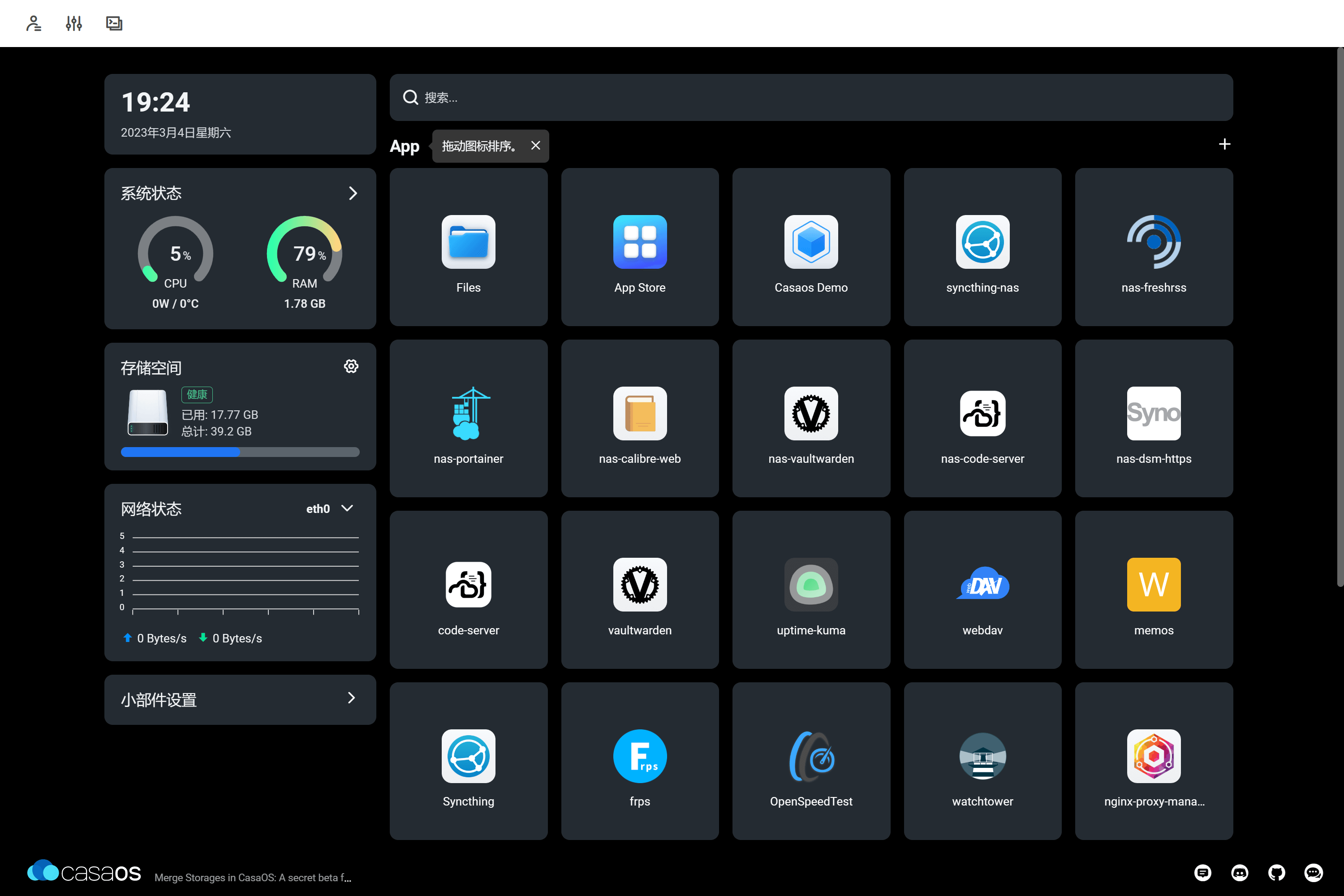Expand the 系统状态 panel chevron
The width and height of the screenshot is (1344, 896).
(x=353, y=193)
